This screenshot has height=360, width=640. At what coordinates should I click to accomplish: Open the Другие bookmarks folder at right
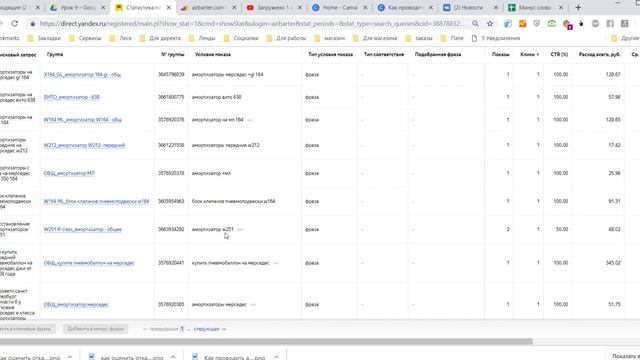point(625,38)
